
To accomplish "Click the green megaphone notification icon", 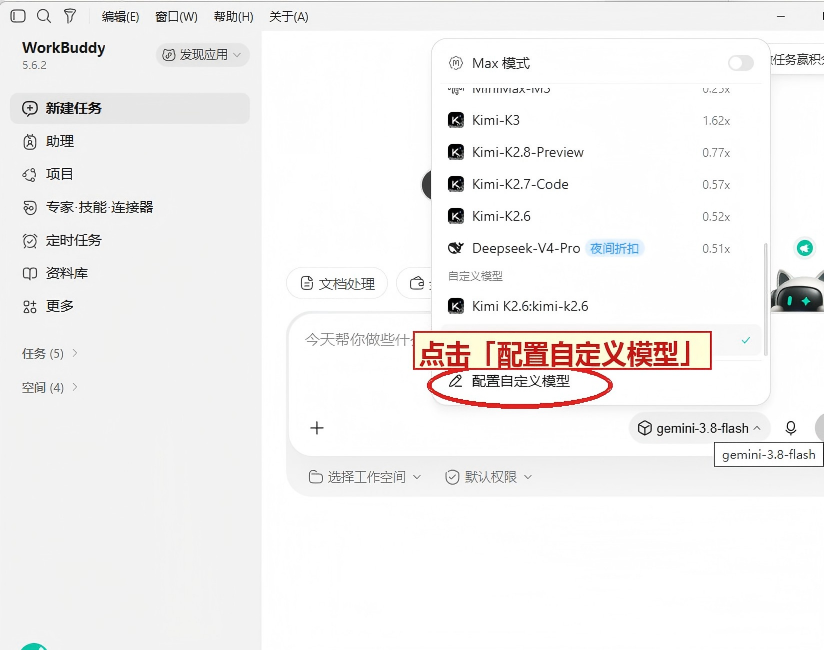I will coord(805,247).
